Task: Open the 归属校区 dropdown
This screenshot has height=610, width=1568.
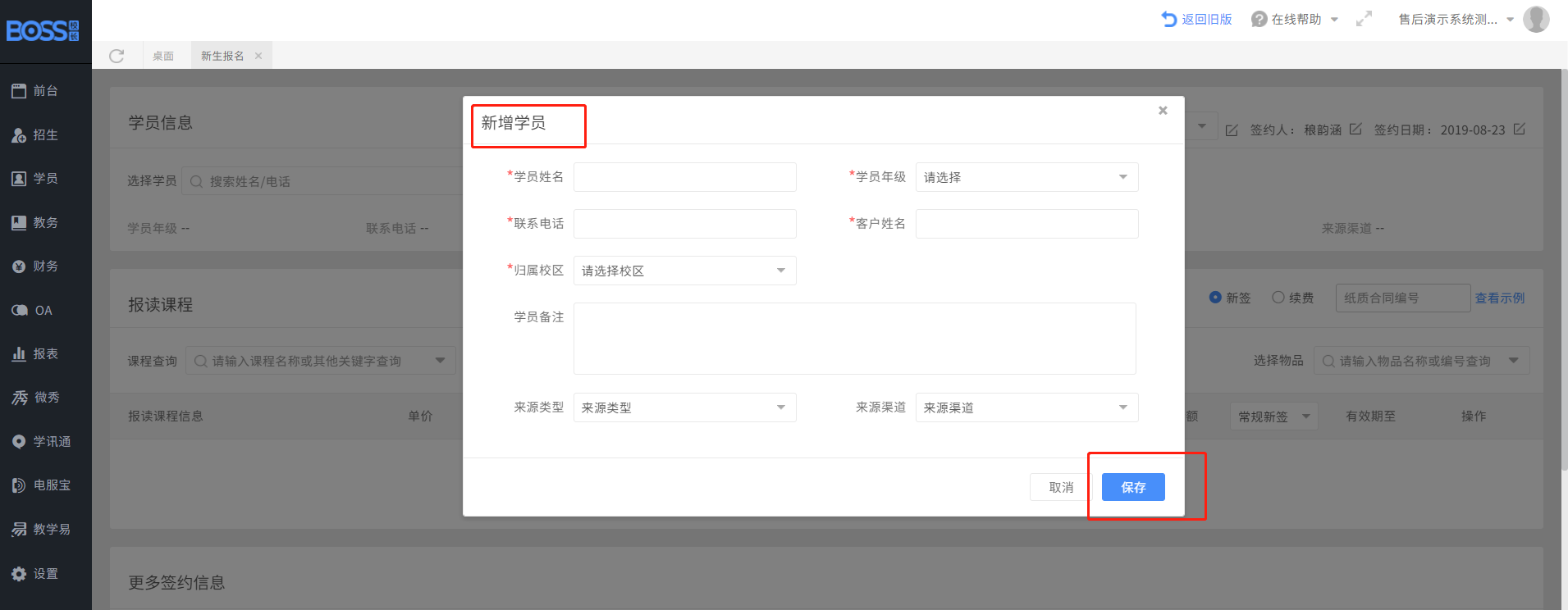Action: pyautogui.click(x=684, y=271)
